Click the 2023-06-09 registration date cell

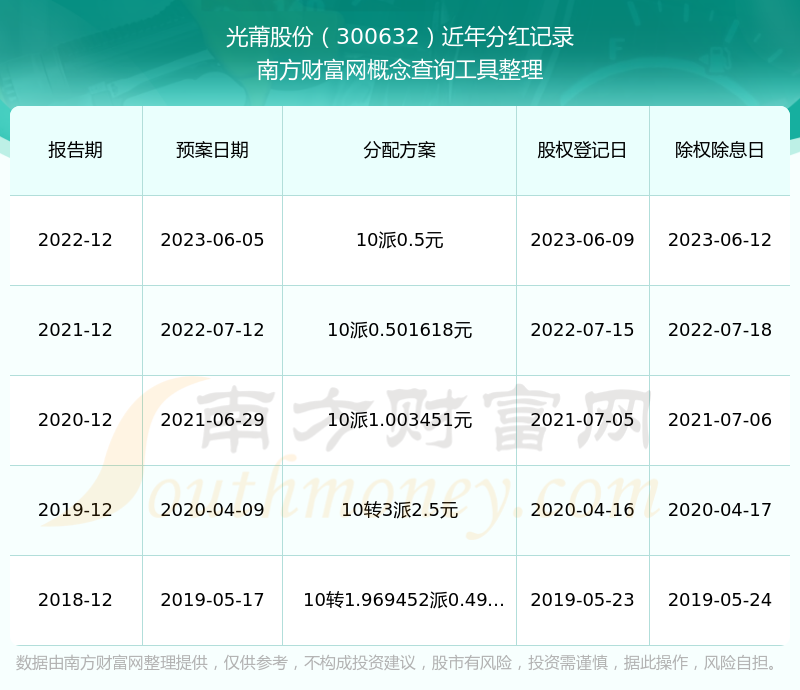click(582, 240)
